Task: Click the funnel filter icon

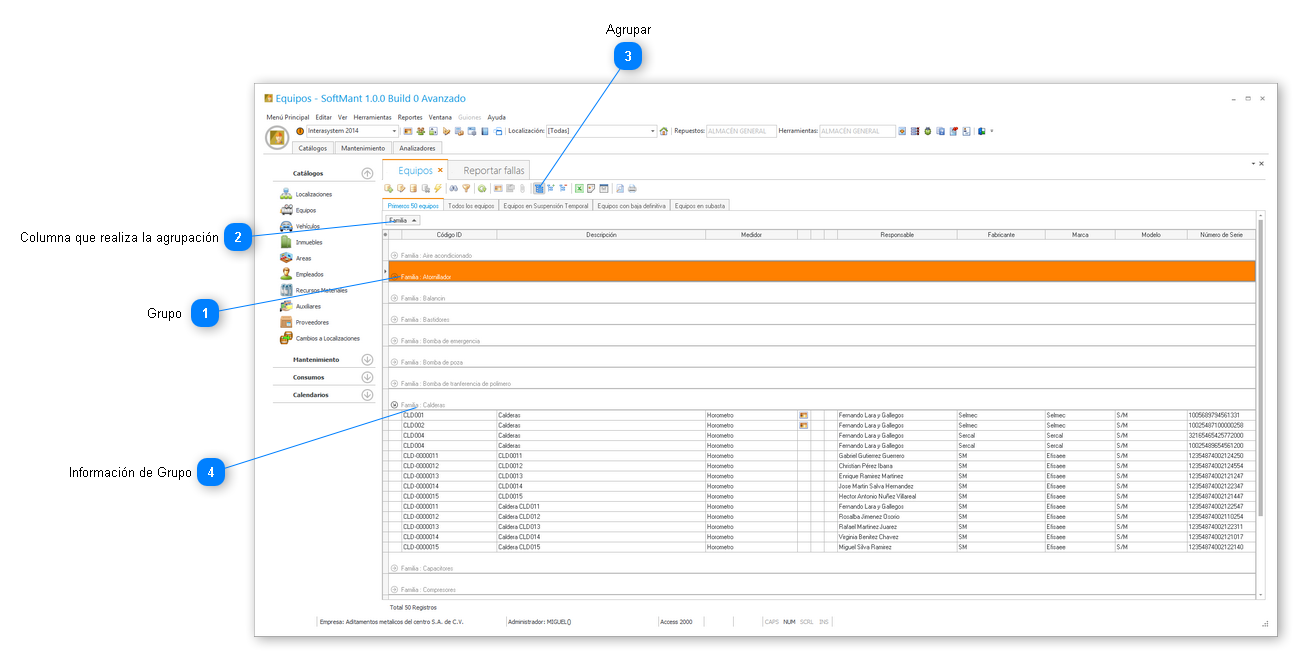Action: pos(466,188)
